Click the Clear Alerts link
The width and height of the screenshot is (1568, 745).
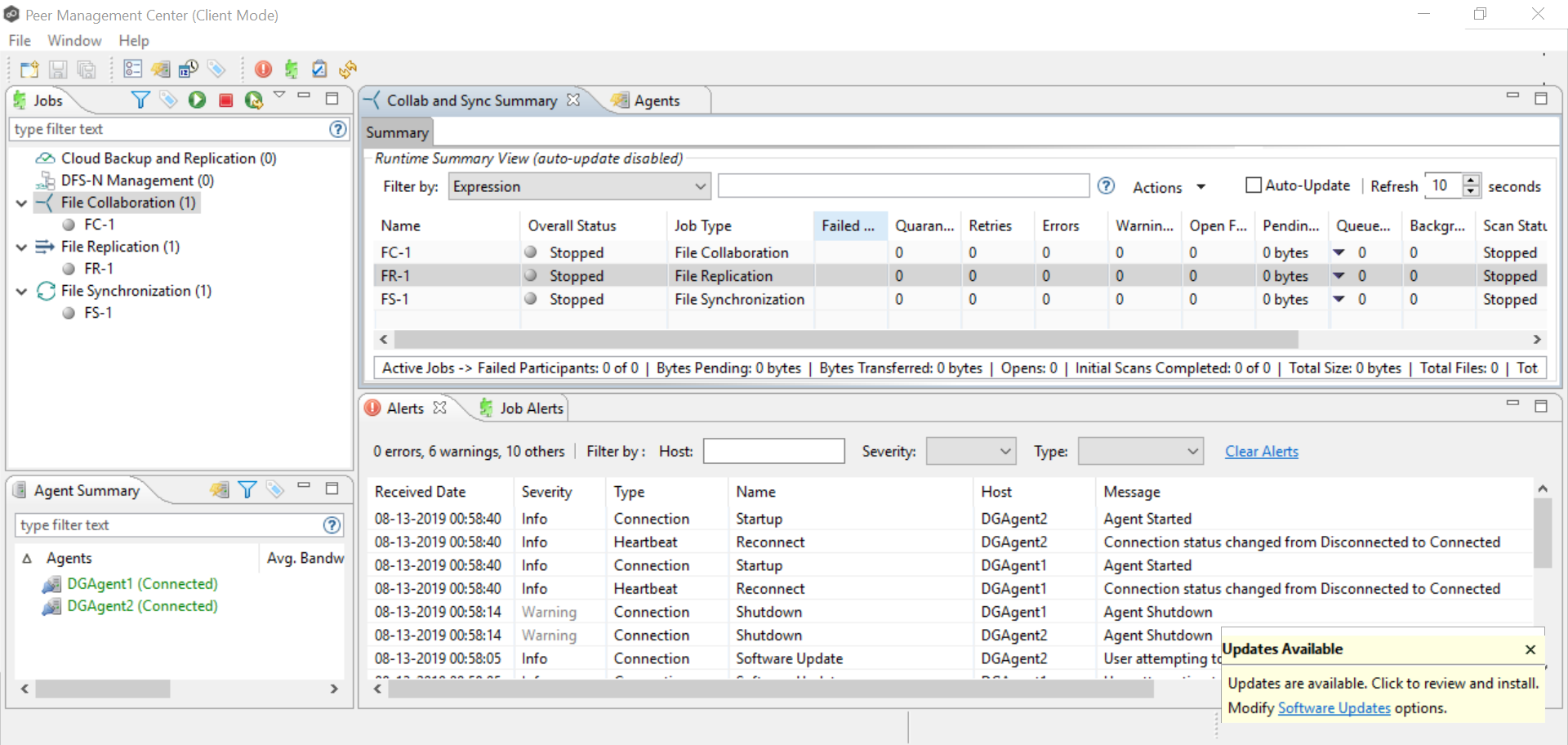pos(1261,451)
